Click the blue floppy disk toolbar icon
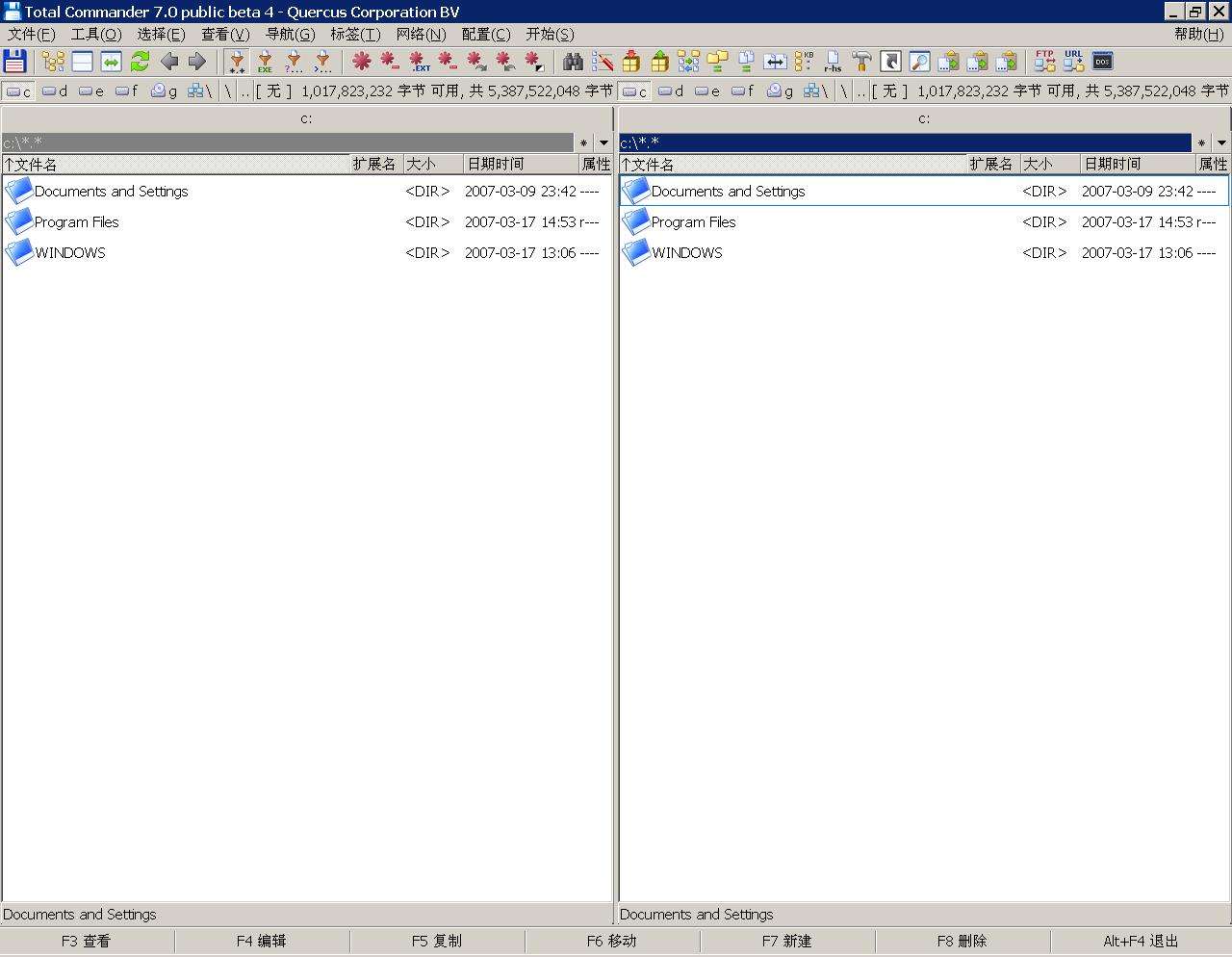 (14, 62)
